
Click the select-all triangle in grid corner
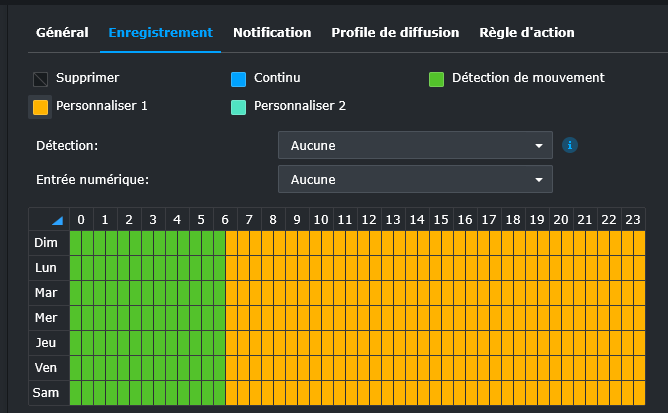pos(57,220)
